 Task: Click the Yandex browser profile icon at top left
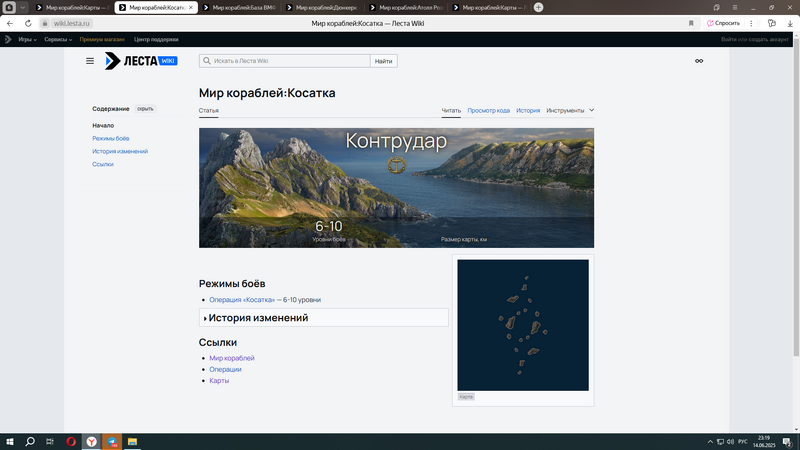9,7
